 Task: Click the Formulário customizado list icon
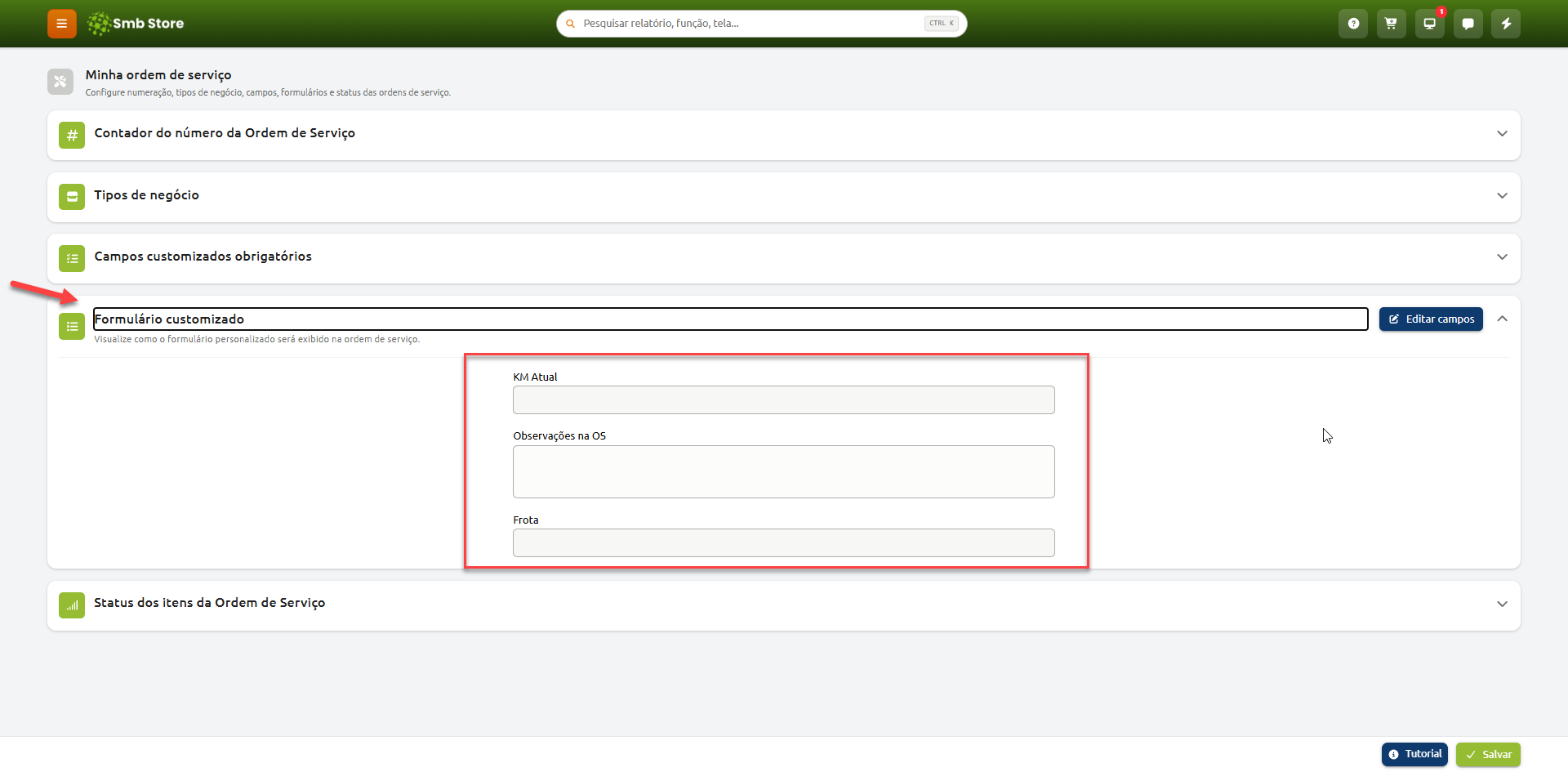point(72,327)
